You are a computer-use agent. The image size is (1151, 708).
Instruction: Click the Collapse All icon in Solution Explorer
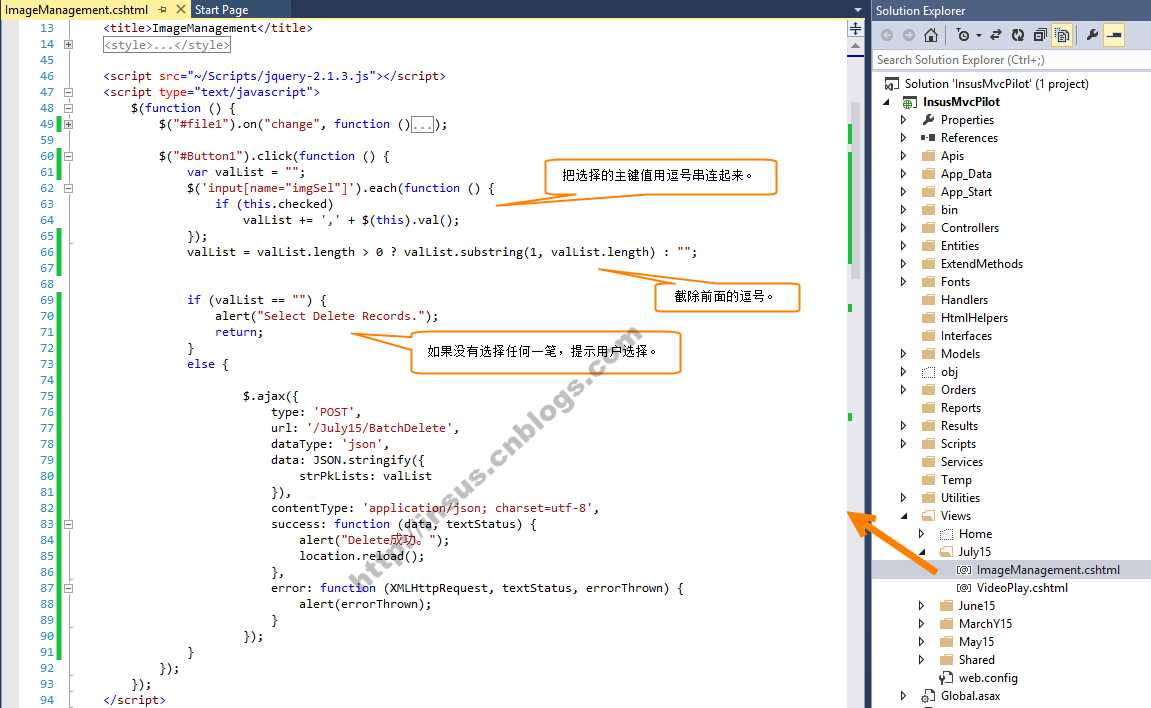[1039, 34]
